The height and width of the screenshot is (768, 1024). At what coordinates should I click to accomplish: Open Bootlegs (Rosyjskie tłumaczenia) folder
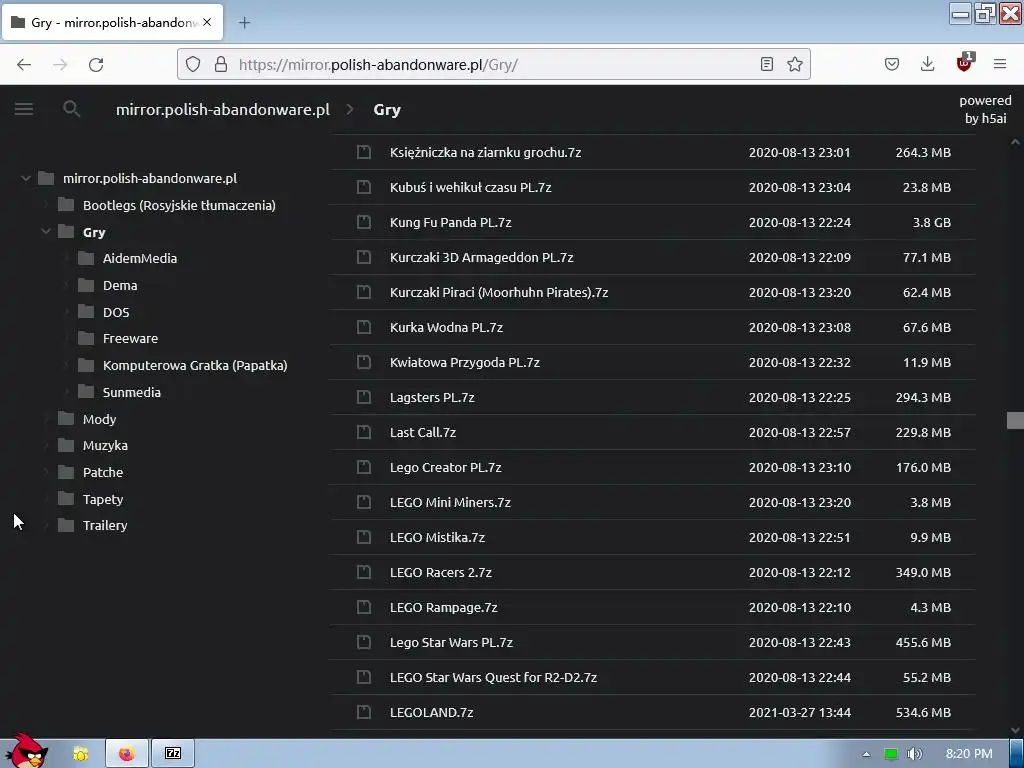(179, 205)
